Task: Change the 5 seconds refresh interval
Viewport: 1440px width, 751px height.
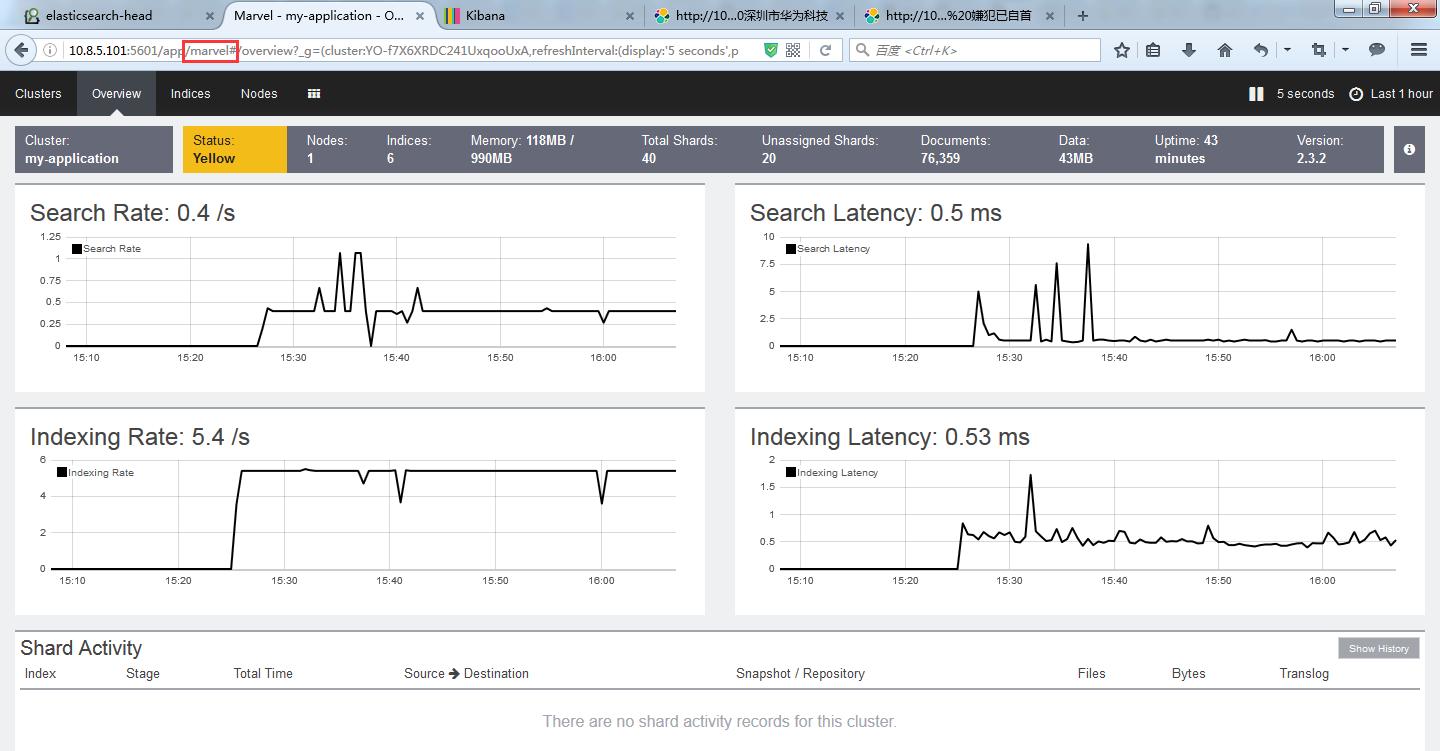Action: [x=1305, y=94]
